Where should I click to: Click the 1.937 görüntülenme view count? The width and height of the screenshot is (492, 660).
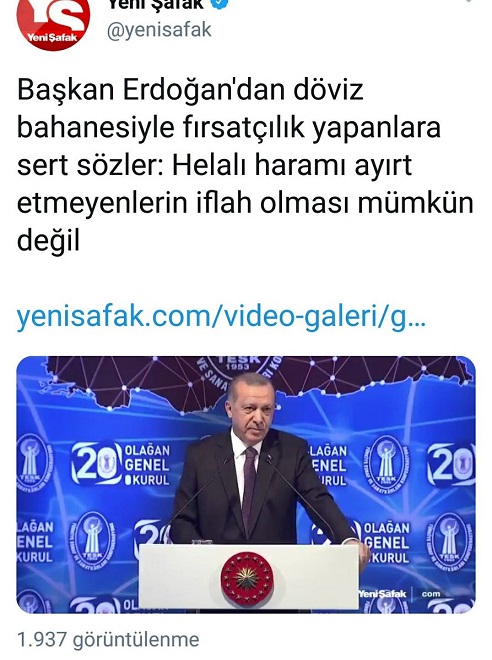[x=108, y=640]
